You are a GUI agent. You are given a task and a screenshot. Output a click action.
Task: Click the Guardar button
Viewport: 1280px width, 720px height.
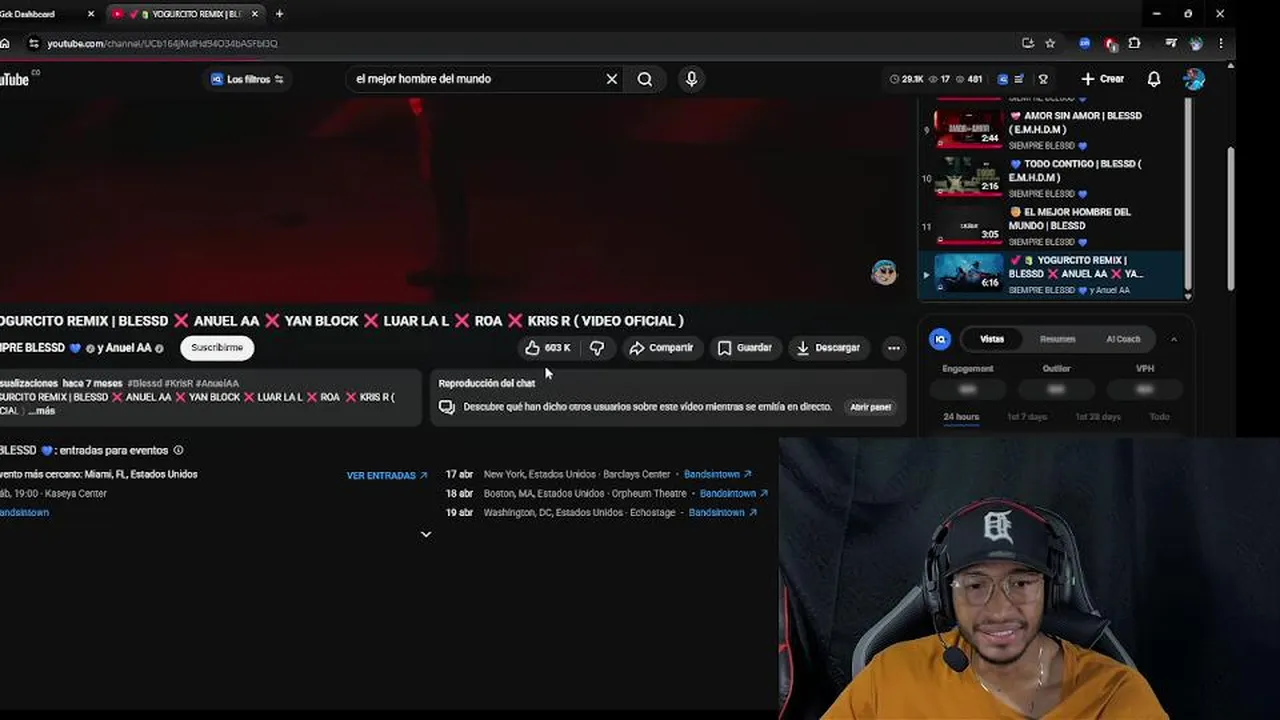(x=744, y=348)
